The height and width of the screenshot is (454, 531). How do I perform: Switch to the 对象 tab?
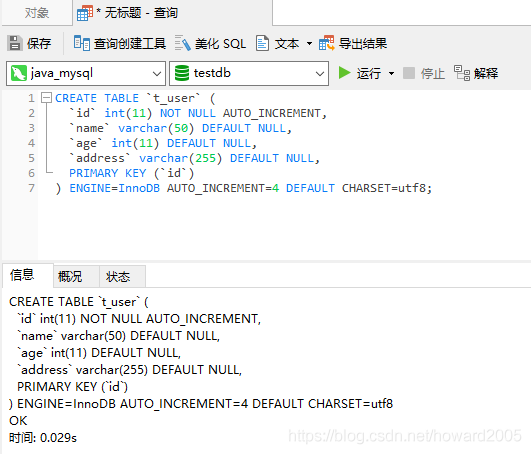(x=37, y=13)
